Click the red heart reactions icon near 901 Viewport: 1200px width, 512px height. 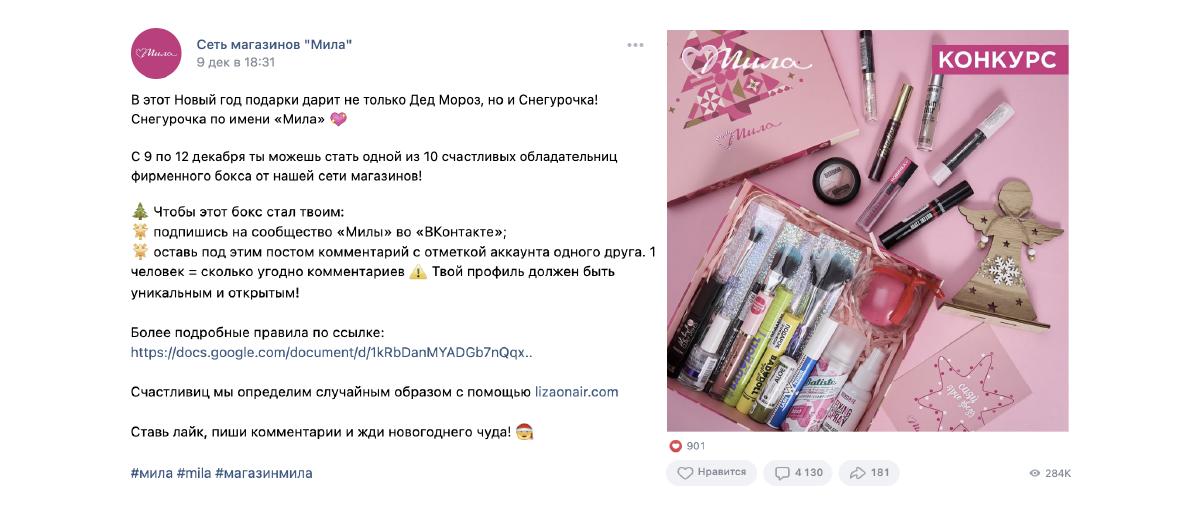(x=675, y=446)
